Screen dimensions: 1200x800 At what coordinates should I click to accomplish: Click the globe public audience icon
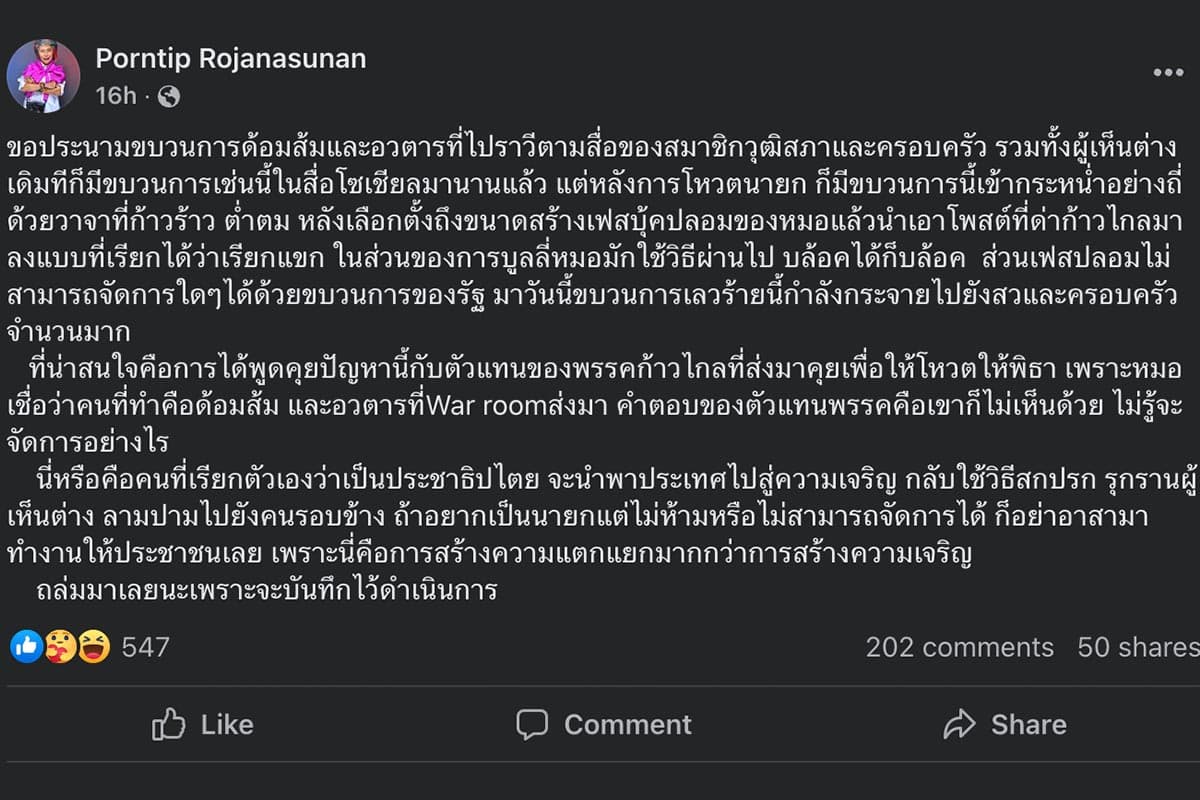[x=169, y=96]
